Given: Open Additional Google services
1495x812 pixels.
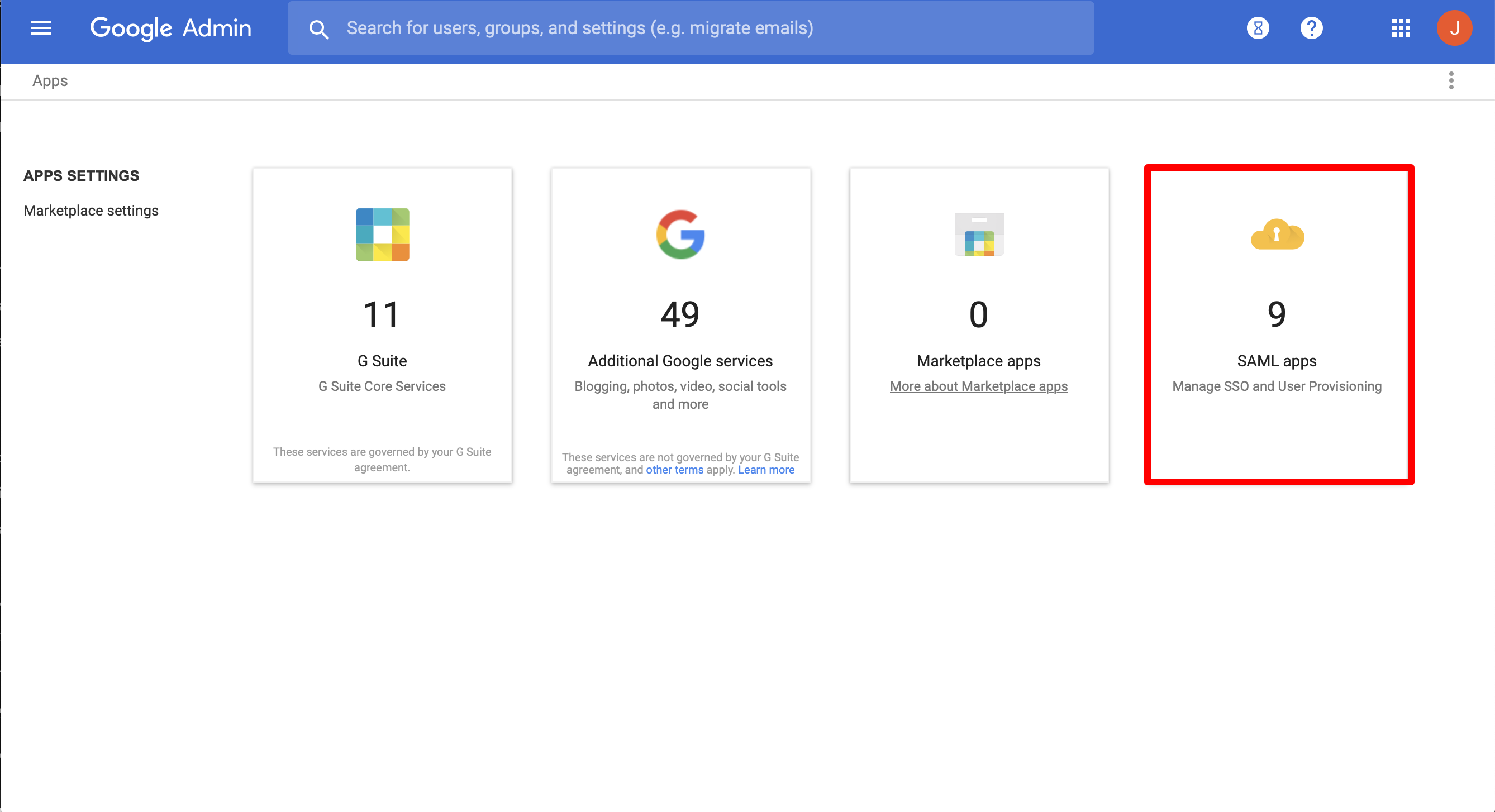Looking at the screenshot, I should pyautogui.click(x=680, y=361).
